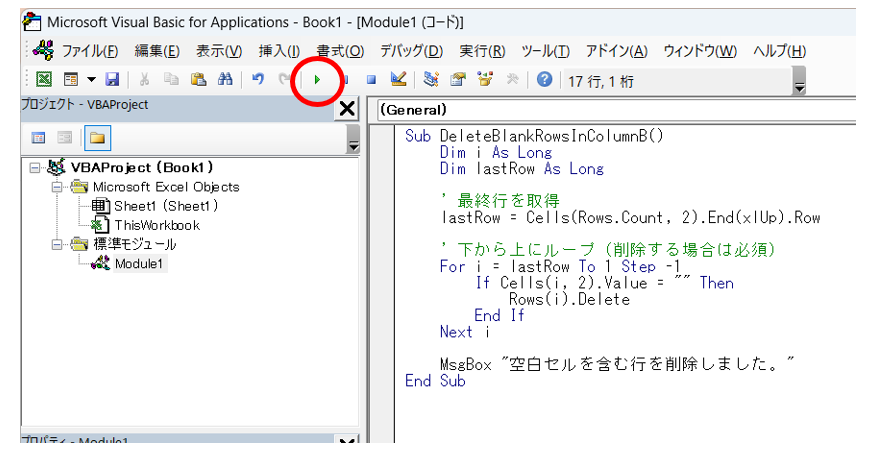Click the line 'Dim lastRow As Long'
Image resolution: width=892 pixels, height=464 pixels.
[x=522, y=169]
